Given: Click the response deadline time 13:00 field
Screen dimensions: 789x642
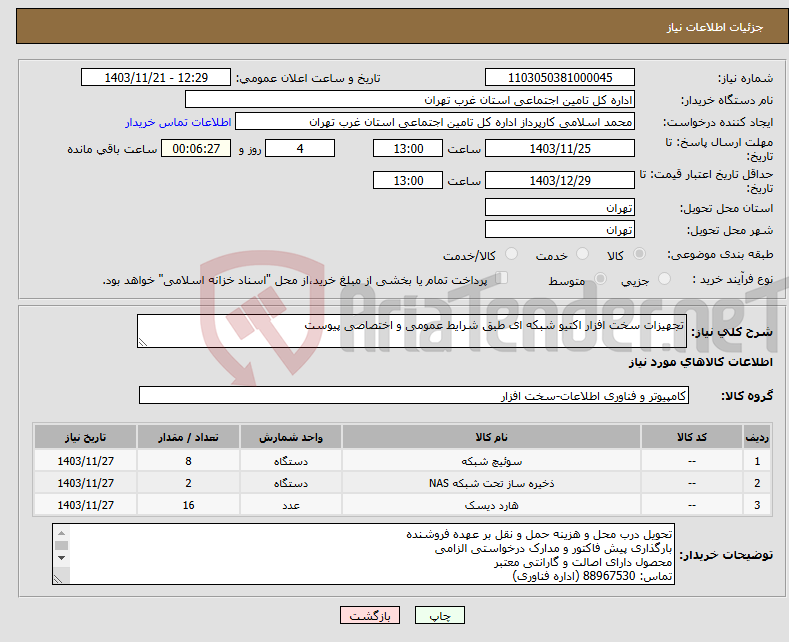Looking at the screenshot, I should click(x=408, y=148).
